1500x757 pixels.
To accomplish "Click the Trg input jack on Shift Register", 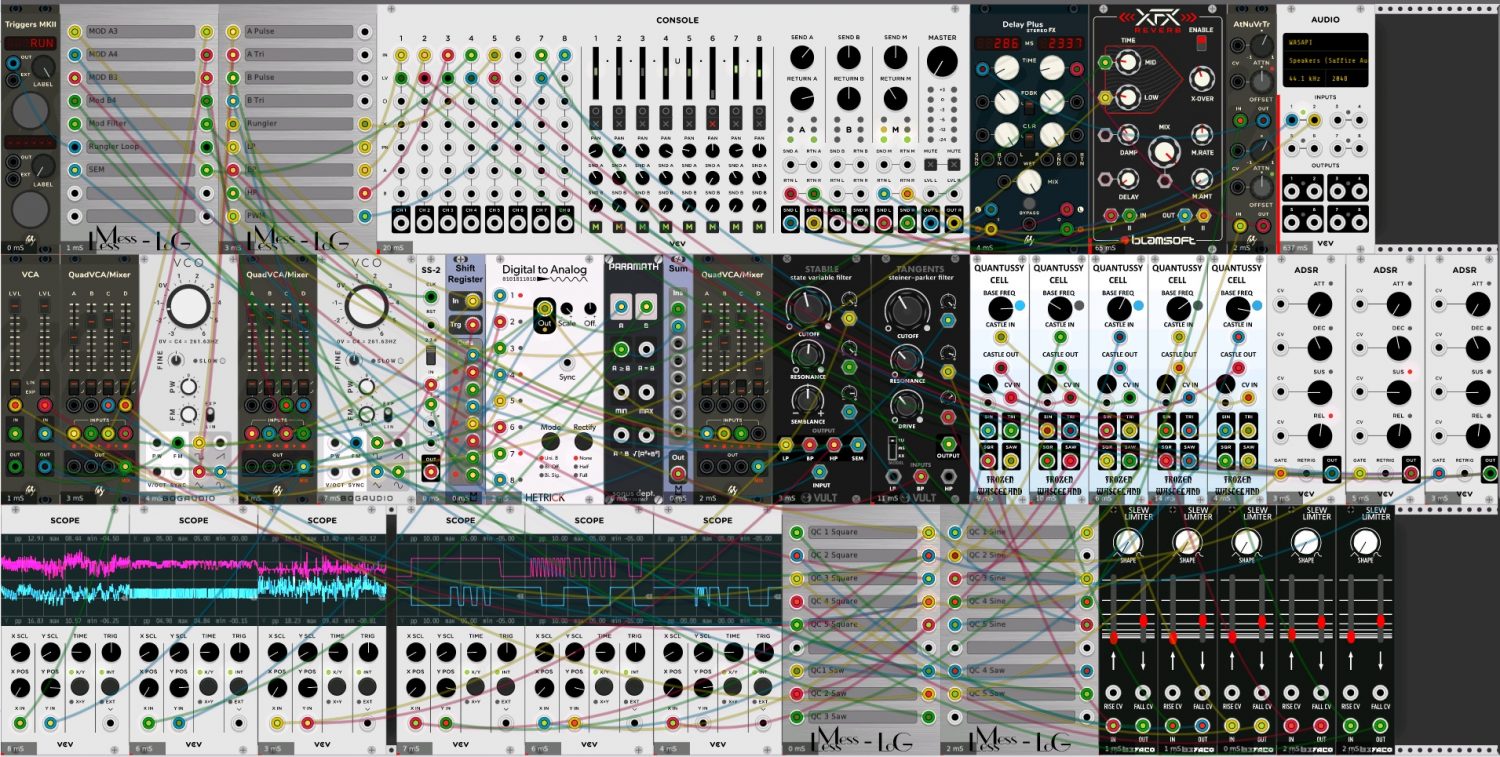I will (x=472, y=324).
